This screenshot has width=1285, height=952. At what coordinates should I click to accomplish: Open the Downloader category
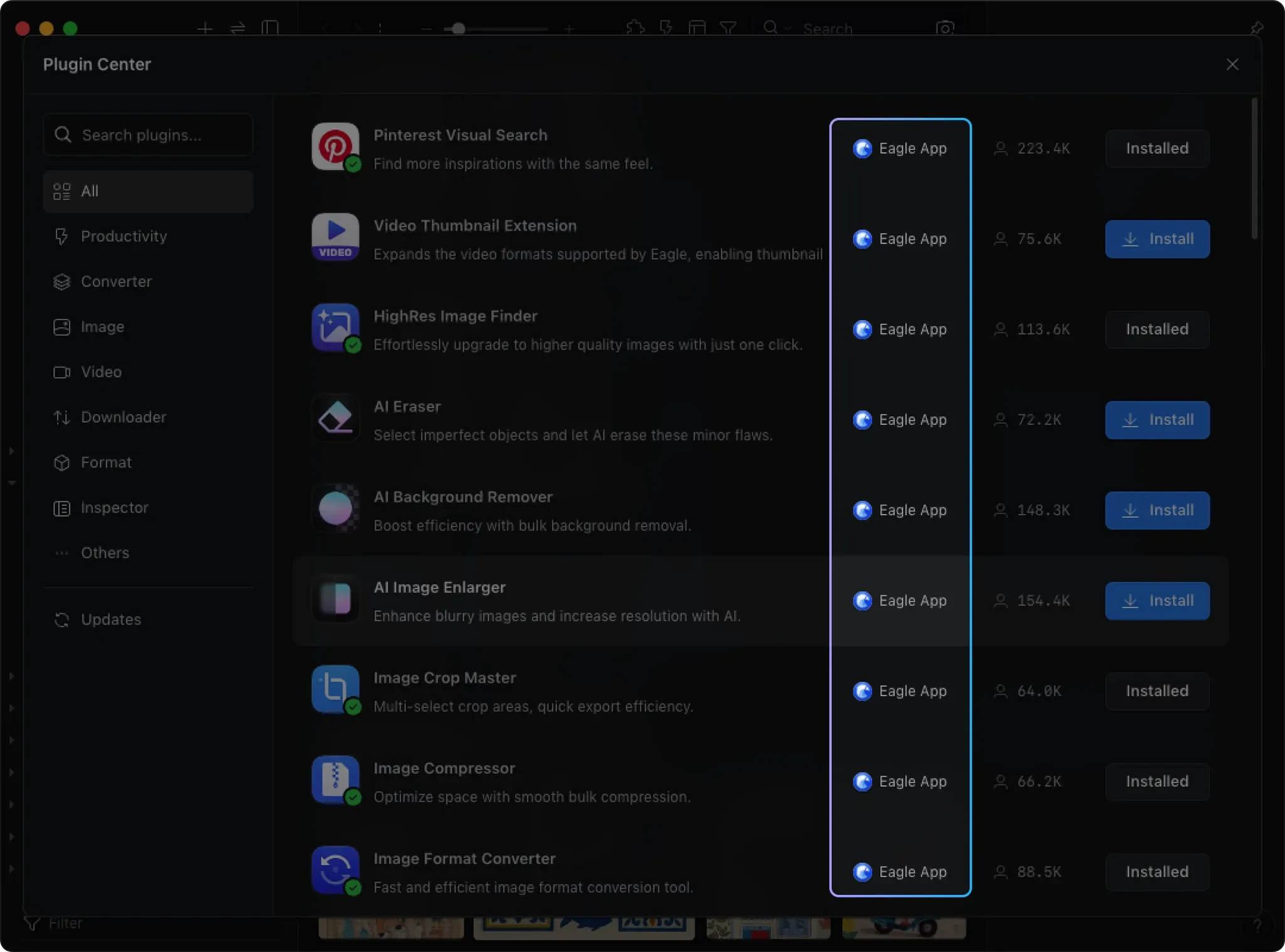click(148, 417)
